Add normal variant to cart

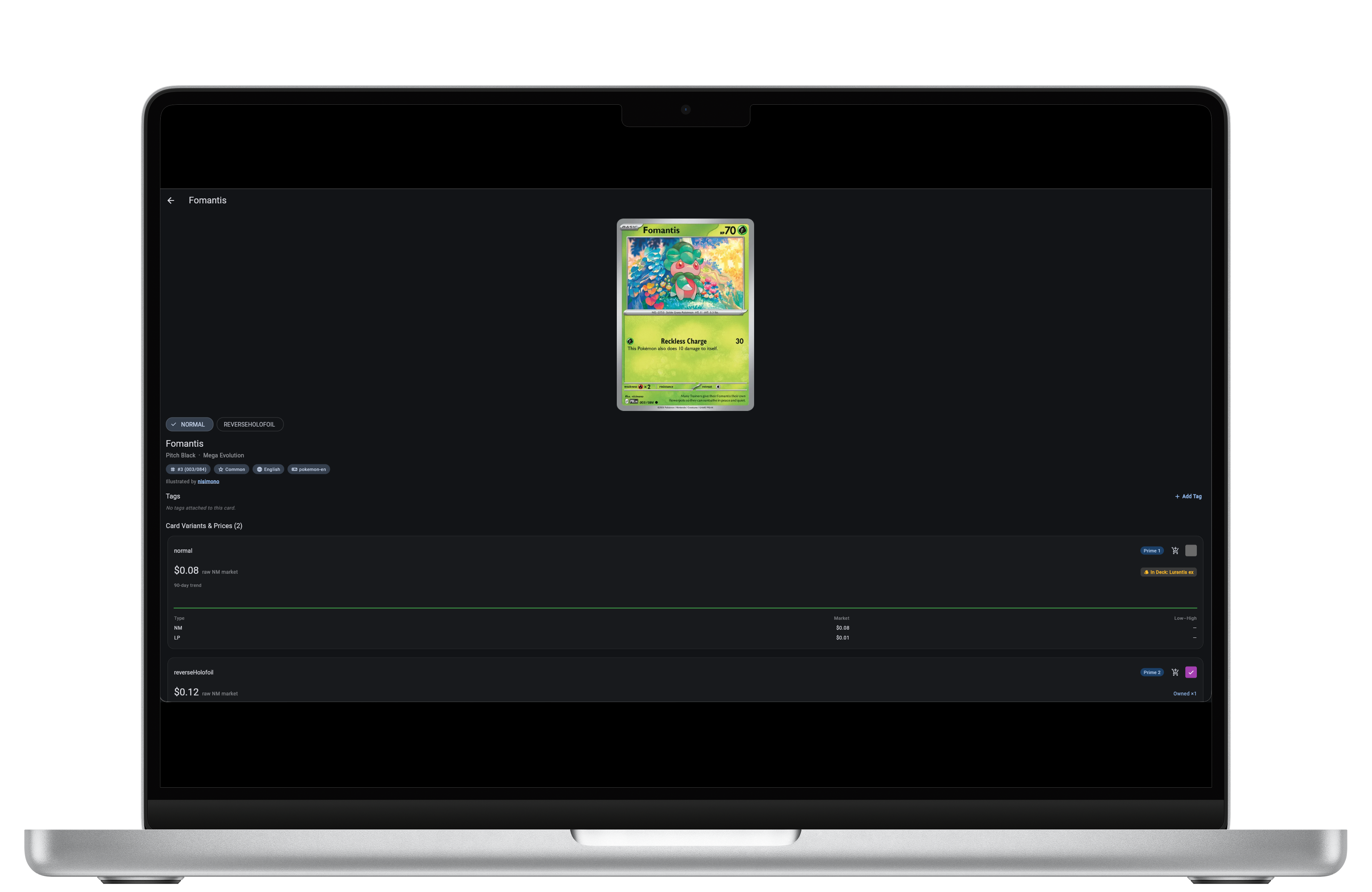1175,551
